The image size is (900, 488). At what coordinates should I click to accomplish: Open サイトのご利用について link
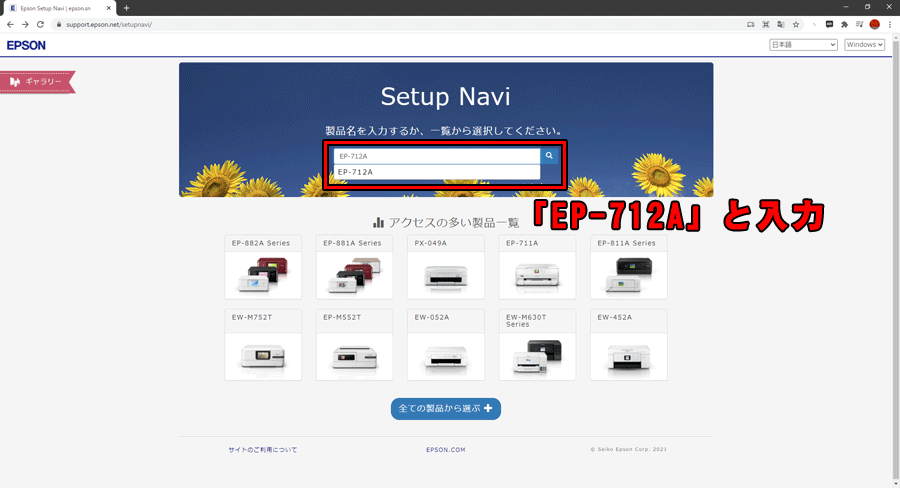tap(262, 450)
